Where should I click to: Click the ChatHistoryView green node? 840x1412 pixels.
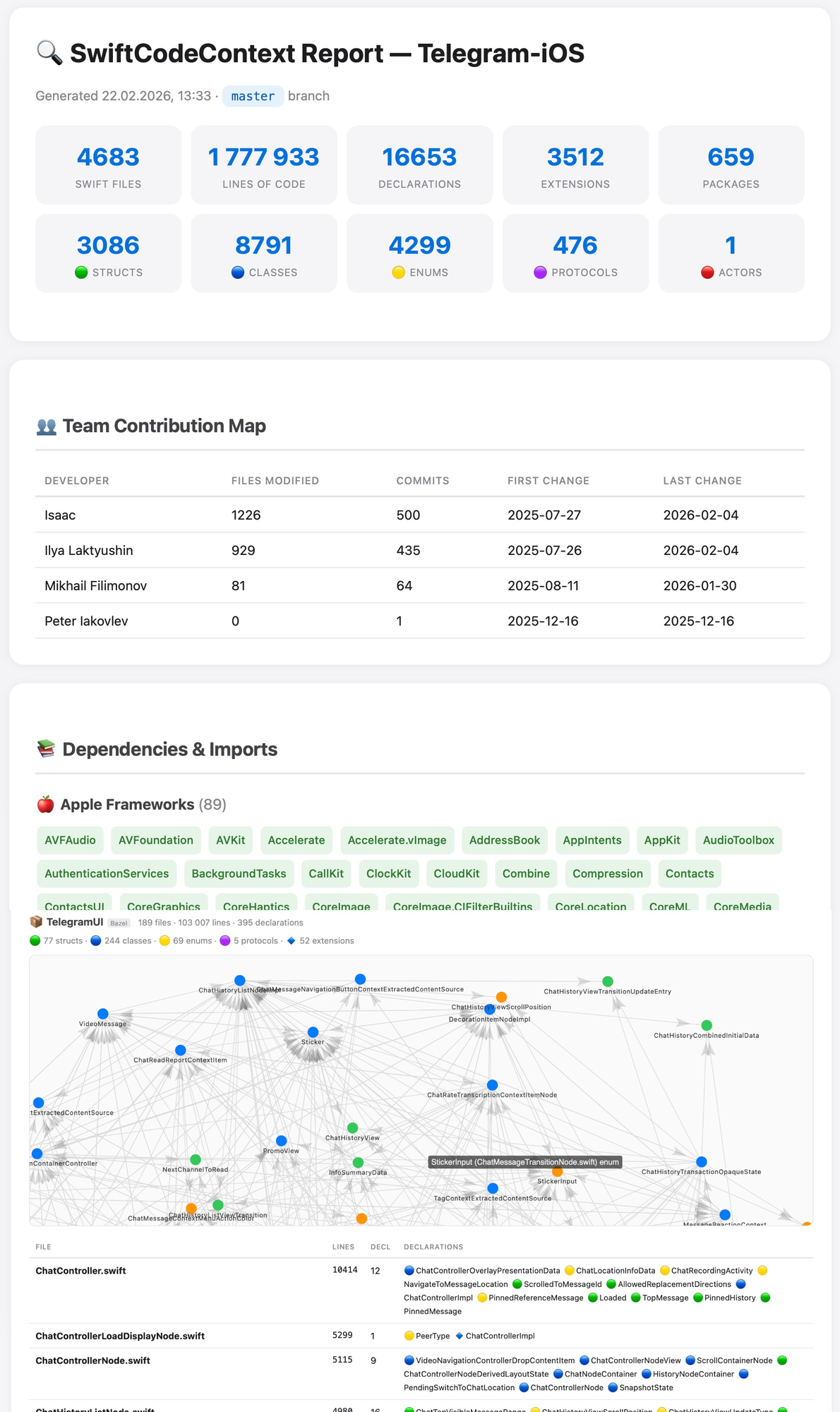(353, 1128)
